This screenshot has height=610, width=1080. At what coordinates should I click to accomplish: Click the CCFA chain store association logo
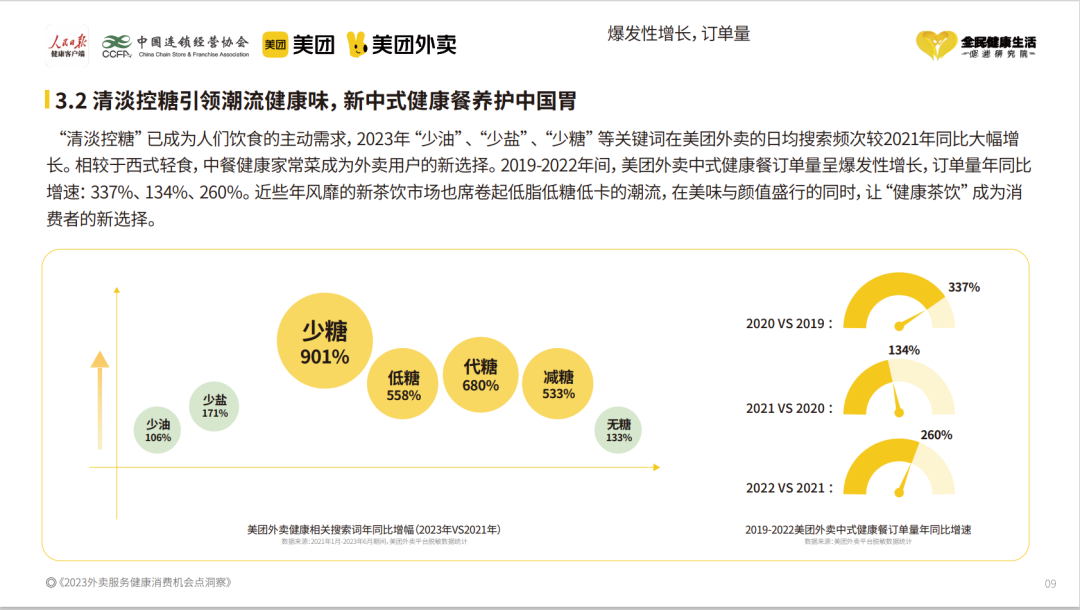tap(117, 45)
